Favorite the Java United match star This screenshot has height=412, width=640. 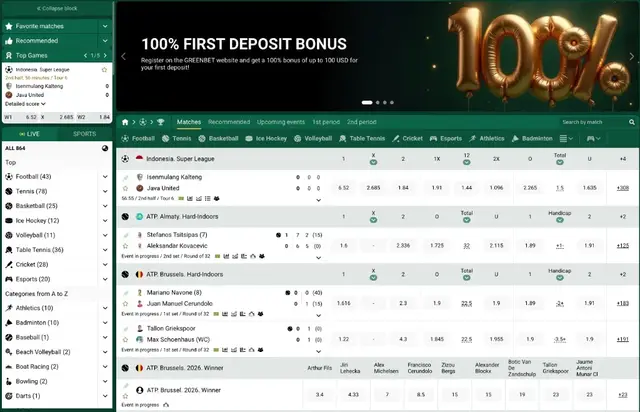click(x=125, y=188)
